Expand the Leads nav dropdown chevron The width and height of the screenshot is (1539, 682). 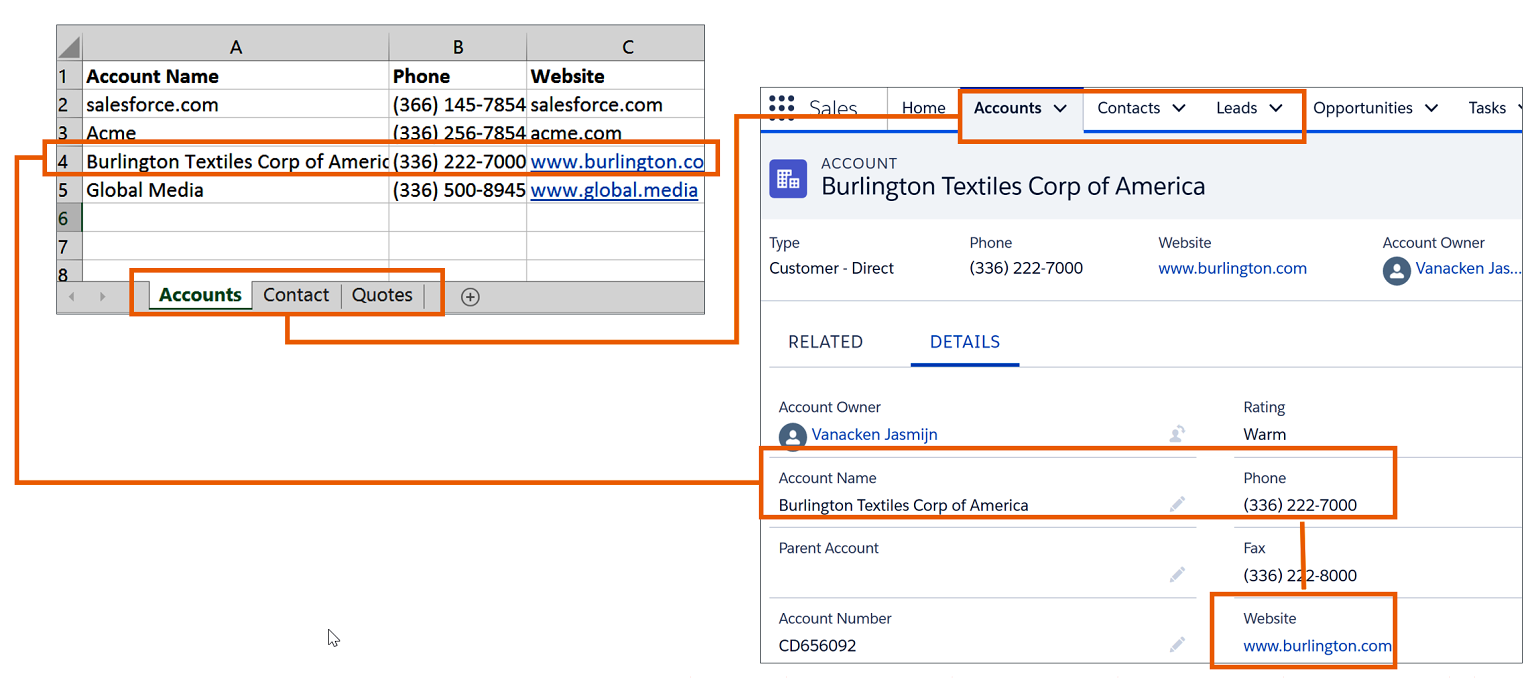point(1275,108)
